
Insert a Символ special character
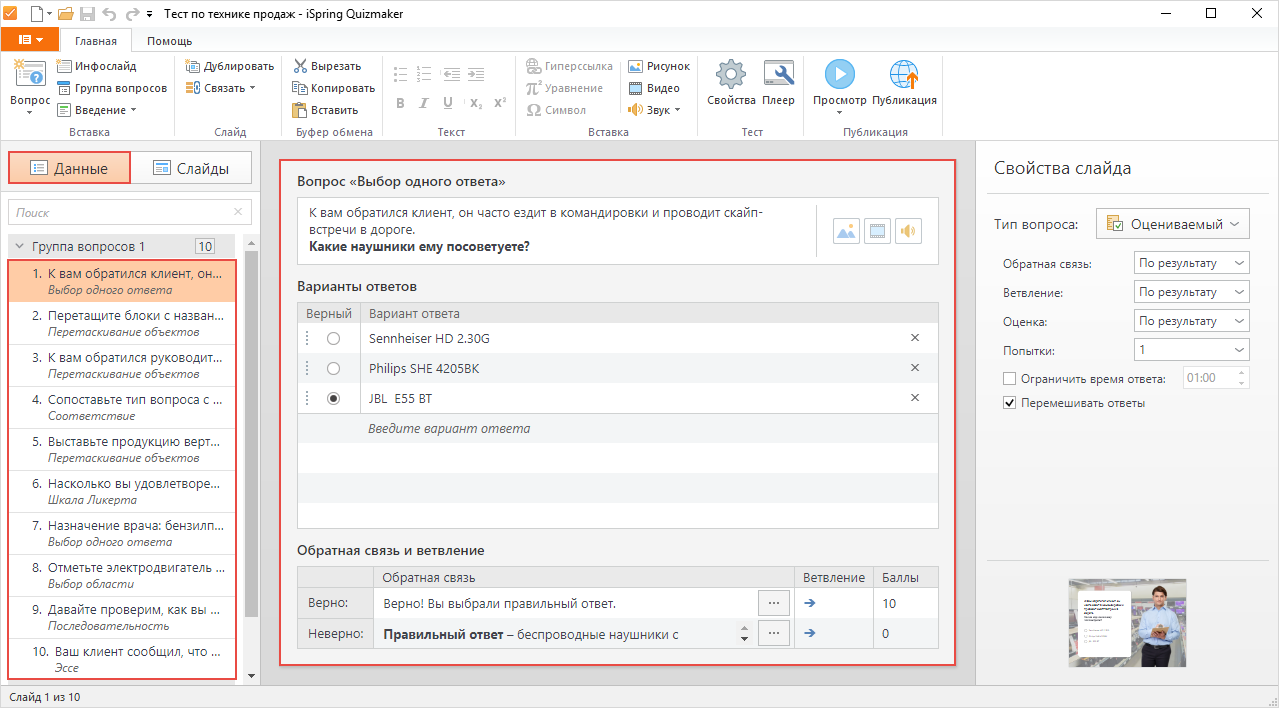[x=556, y=110]
